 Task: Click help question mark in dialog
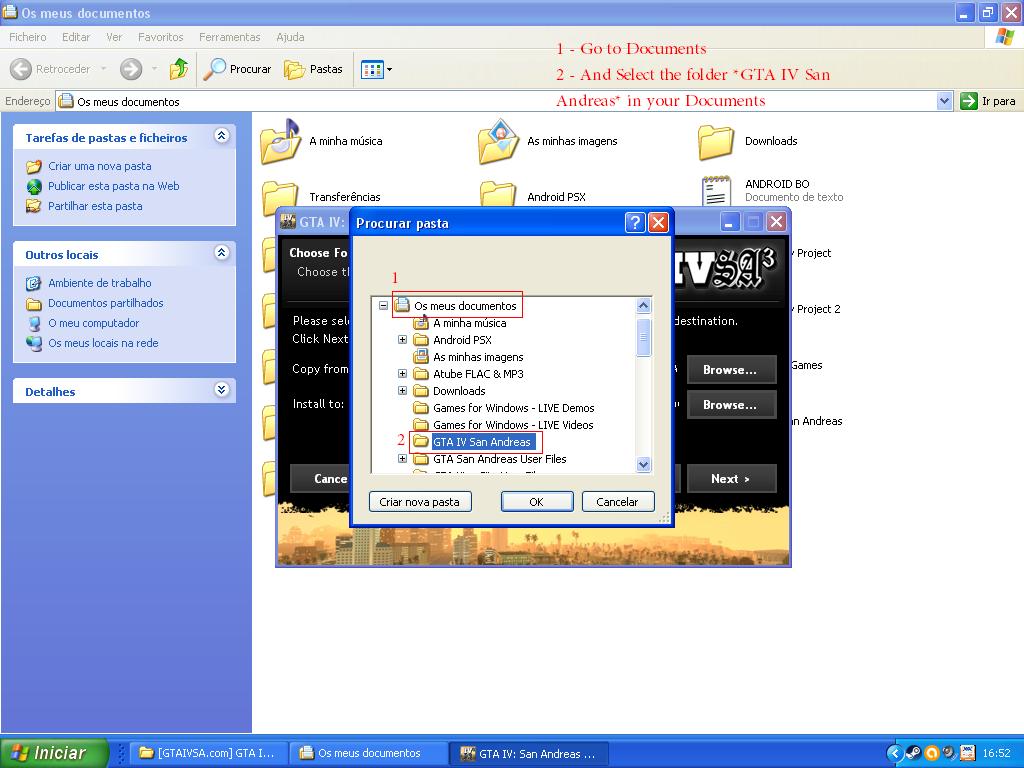point(635,223)
